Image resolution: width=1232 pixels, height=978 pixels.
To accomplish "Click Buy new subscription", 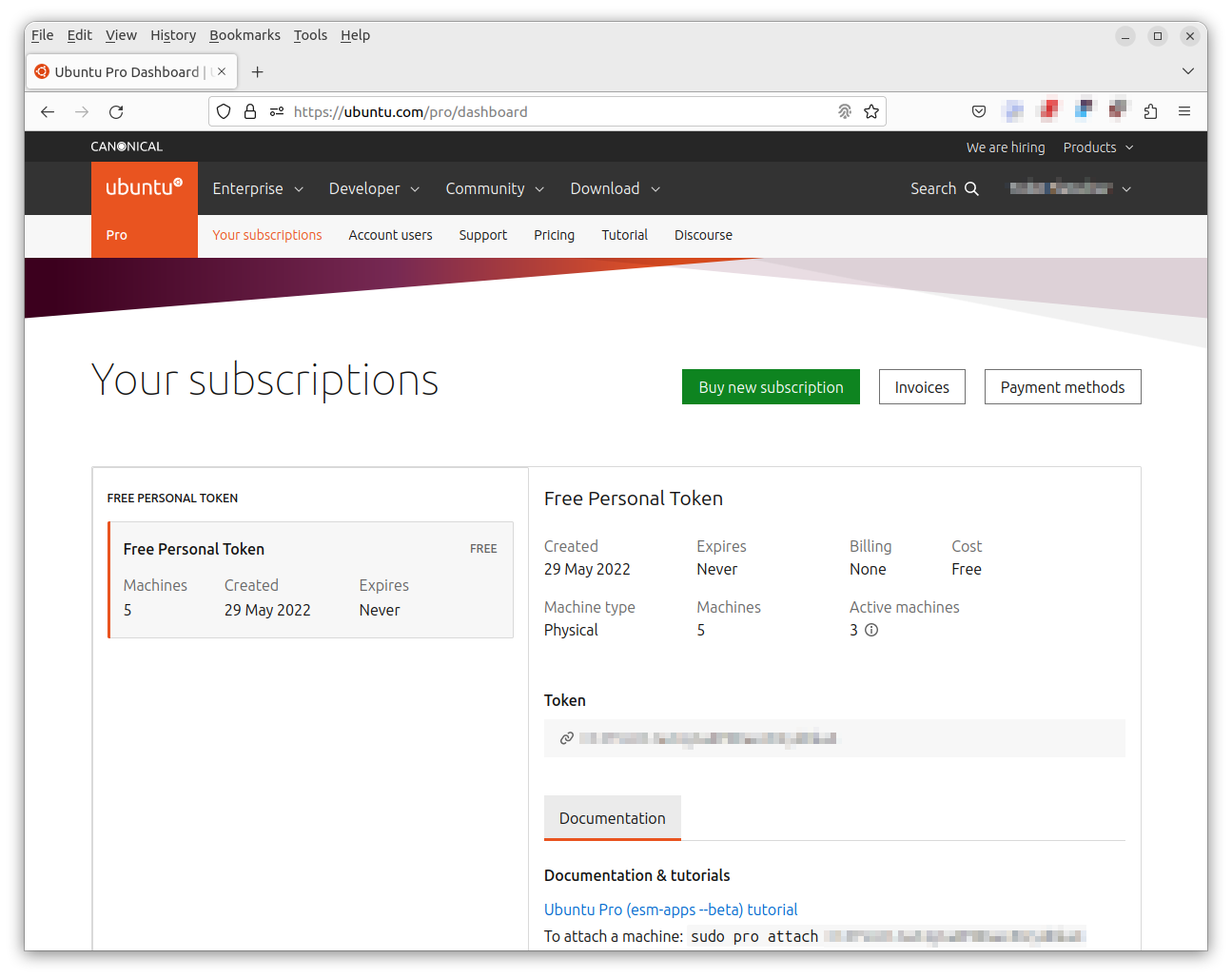I will pos(771,387).
